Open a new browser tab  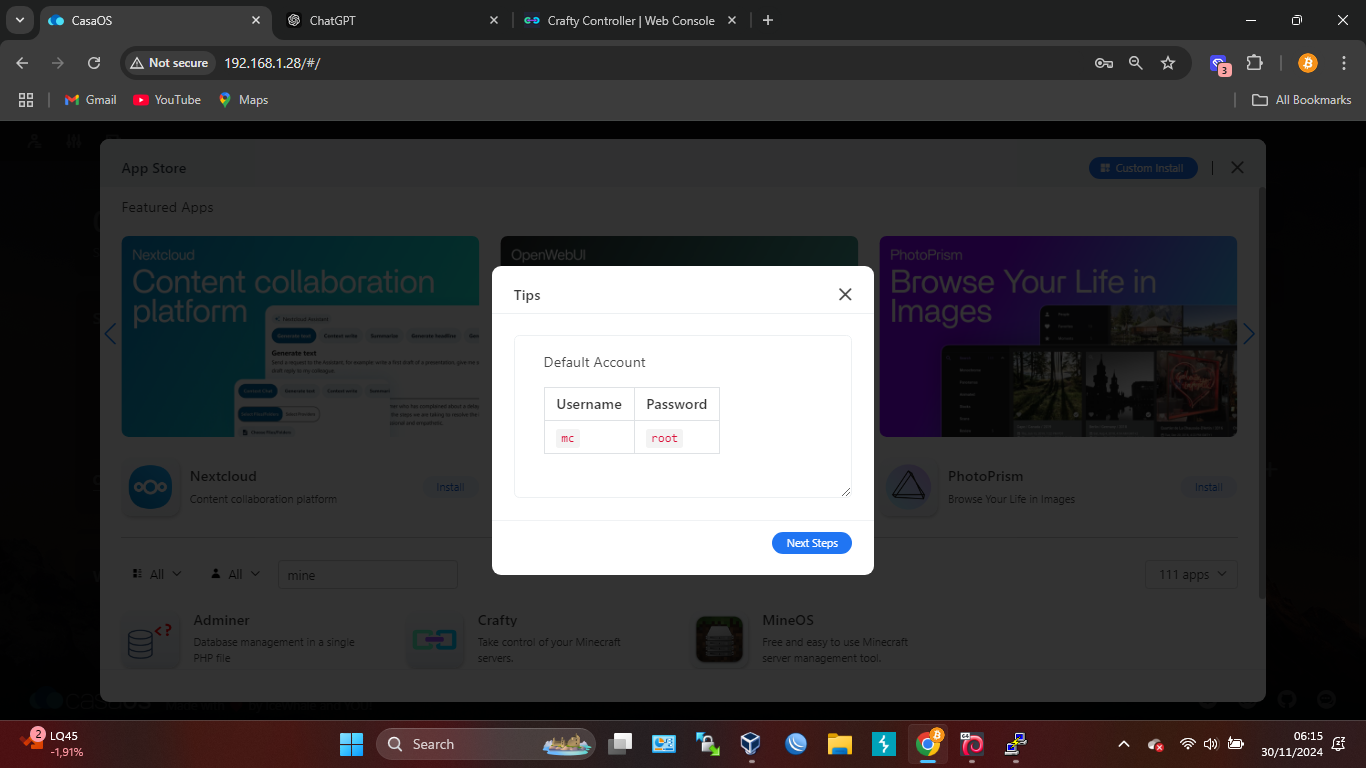[x=767, y=20]
